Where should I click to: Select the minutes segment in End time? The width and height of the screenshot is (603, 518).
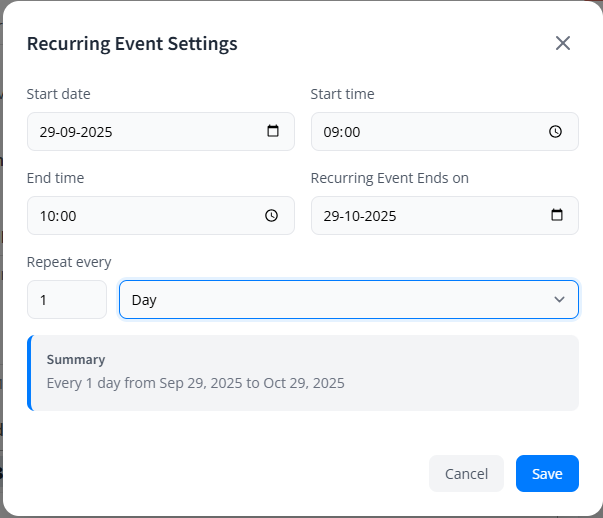point(67,215)
